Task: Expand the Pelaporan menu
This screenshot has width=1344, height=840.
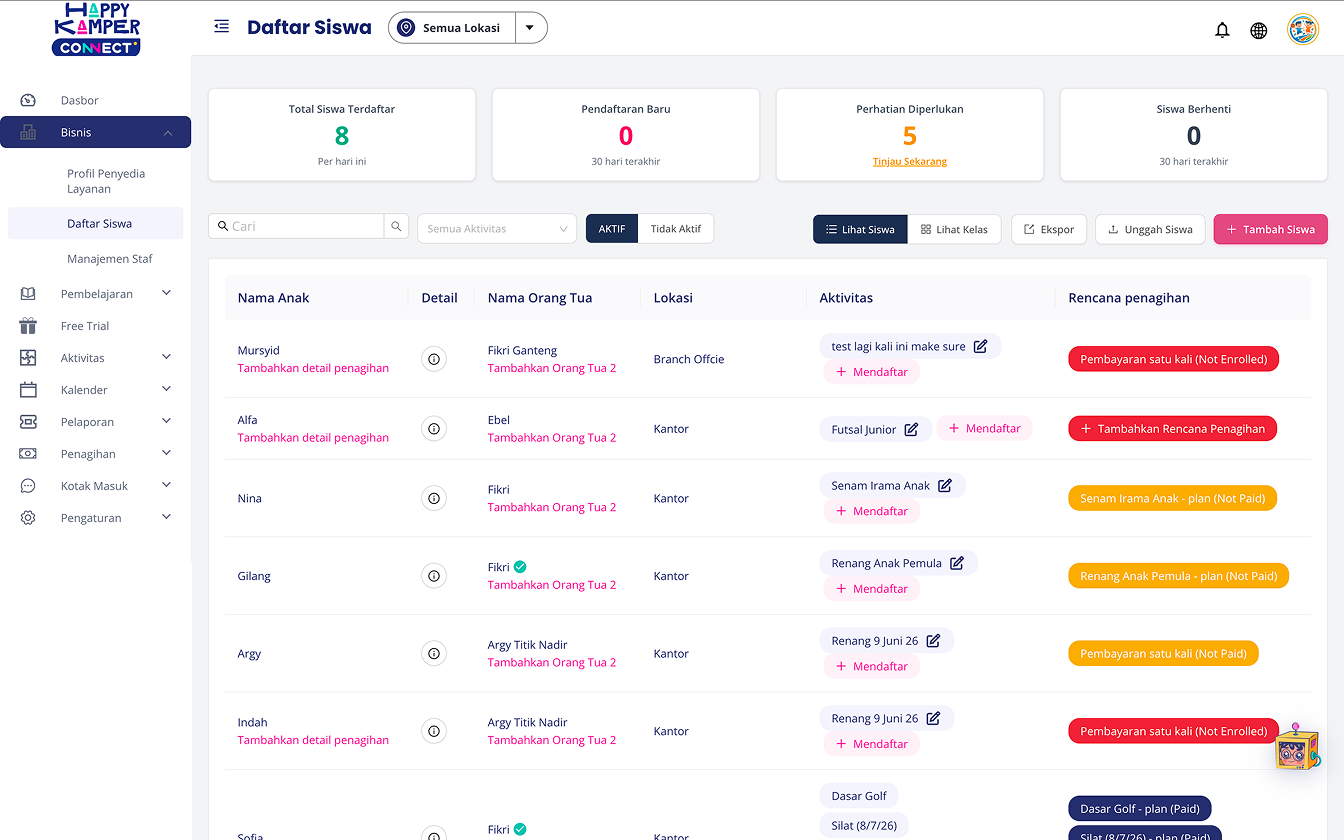Action: pyautogui.click(x=95, y=422)
